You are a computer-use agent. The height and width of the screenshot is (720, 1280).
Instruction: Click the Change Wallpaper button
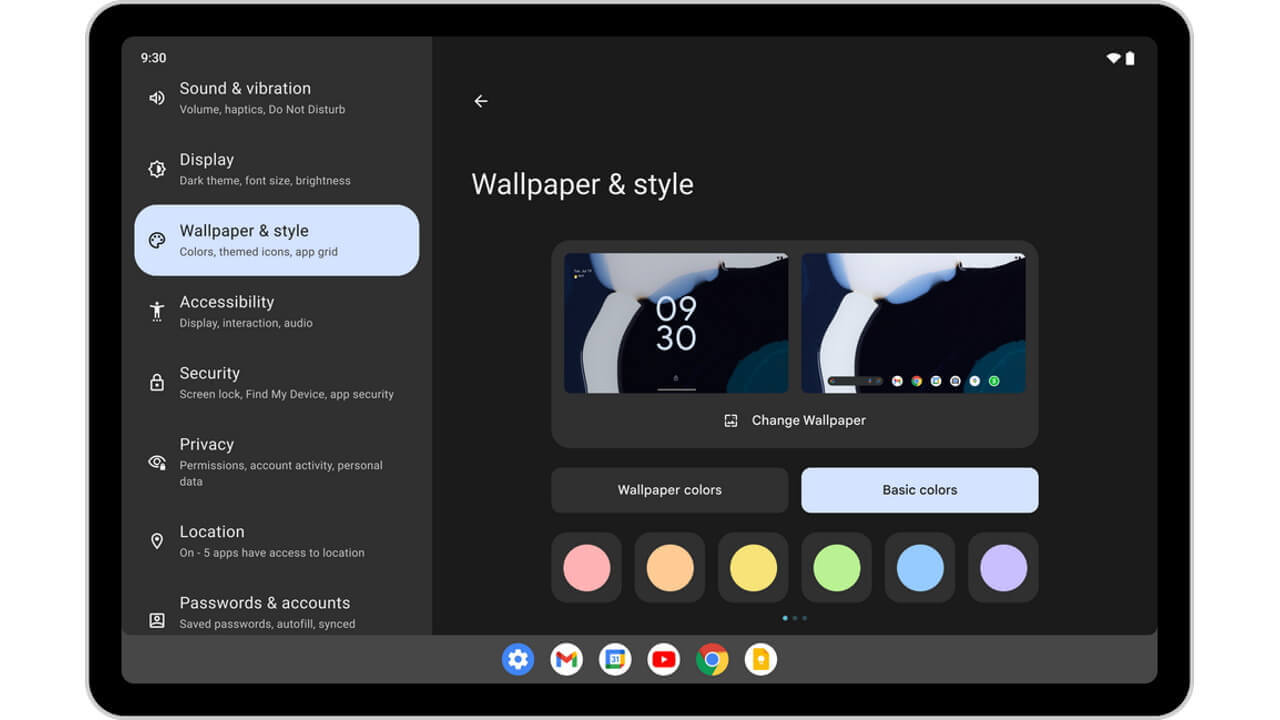[795, 421]
